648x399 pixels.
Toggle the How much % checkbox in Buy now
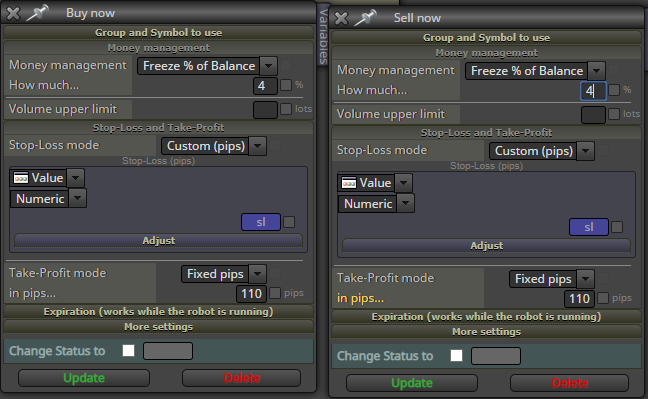[286, 85]
